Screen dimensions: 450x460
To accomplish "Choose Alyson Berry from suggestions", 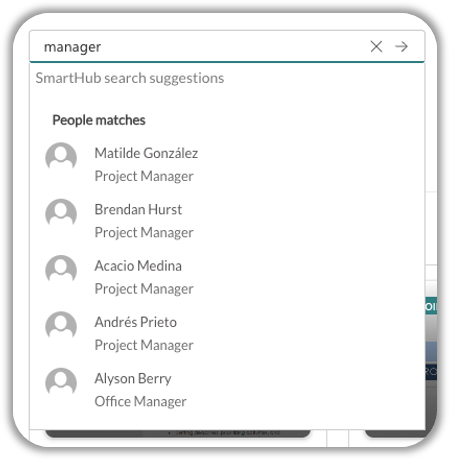I will [x=133, y=379].
